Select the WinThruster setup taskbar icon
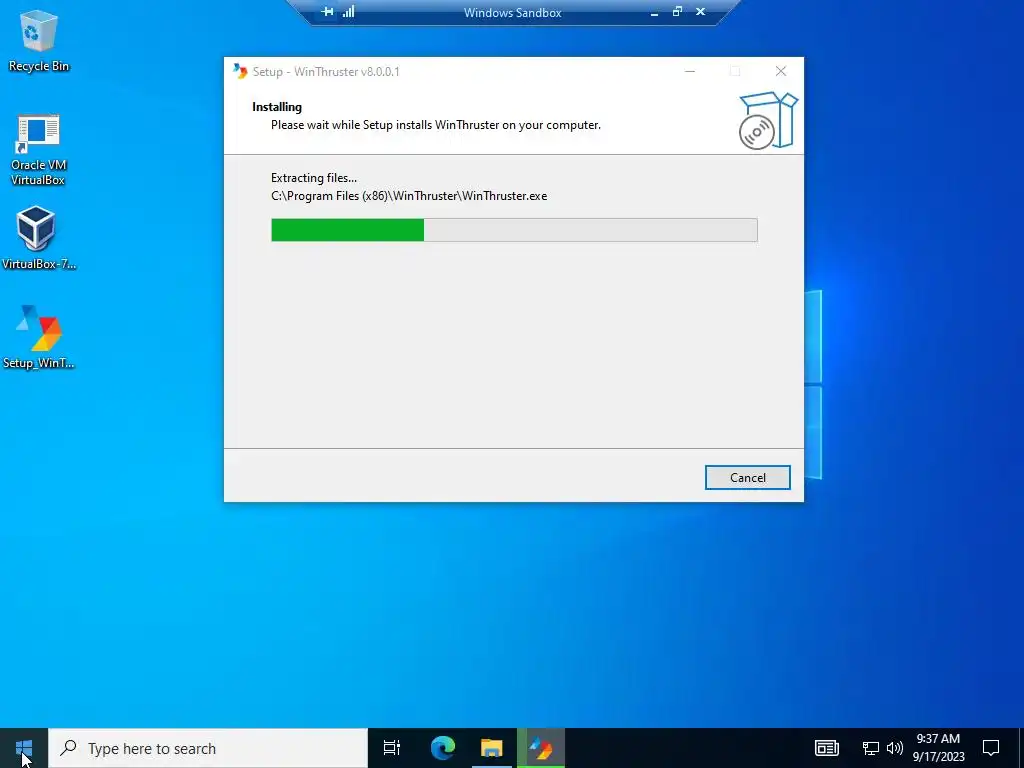1024x768 pixels. point(541,748)
